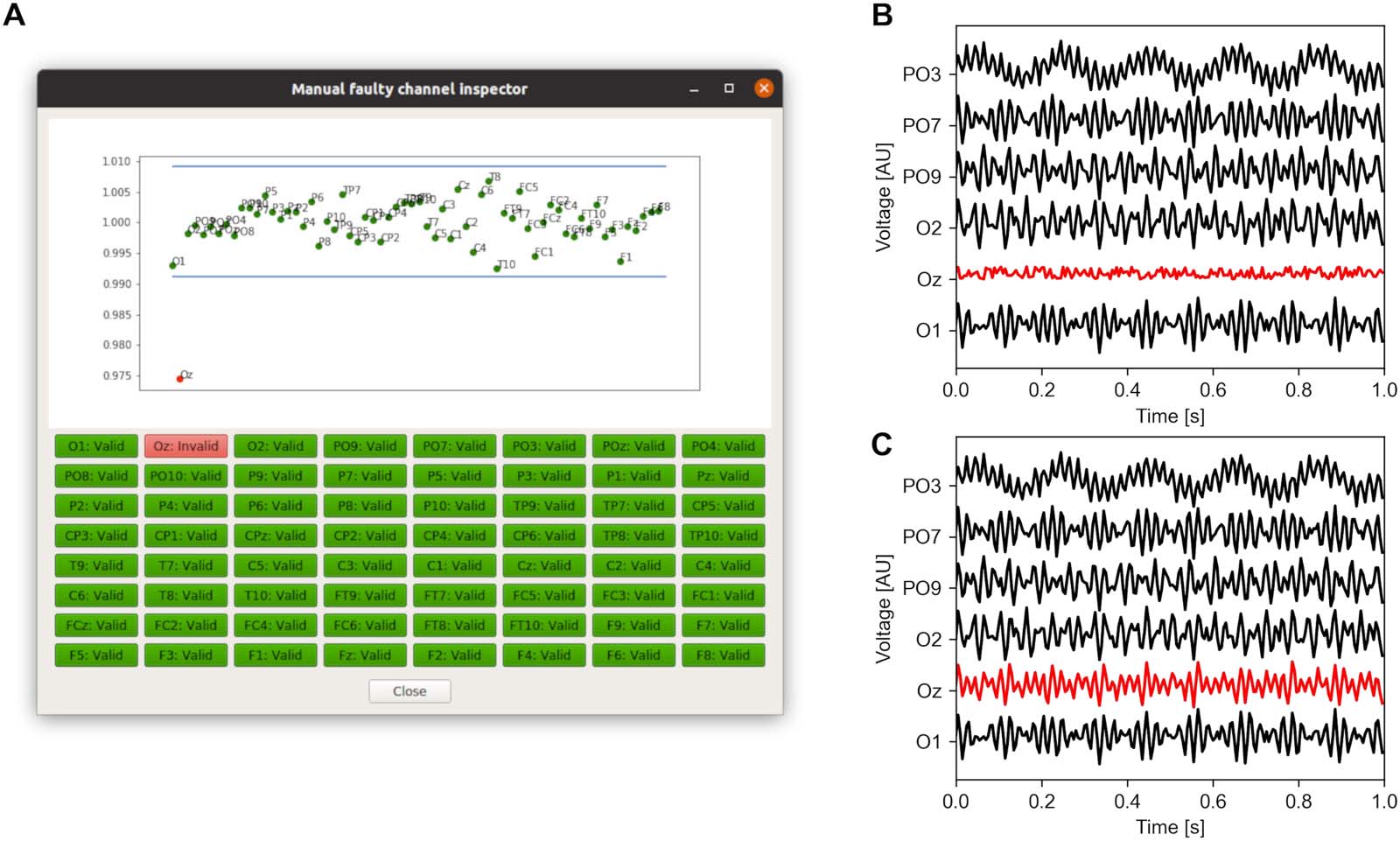Change status of C5: Valid button
This screenshot has height=841, width=1400.
(x=276, y=565)
